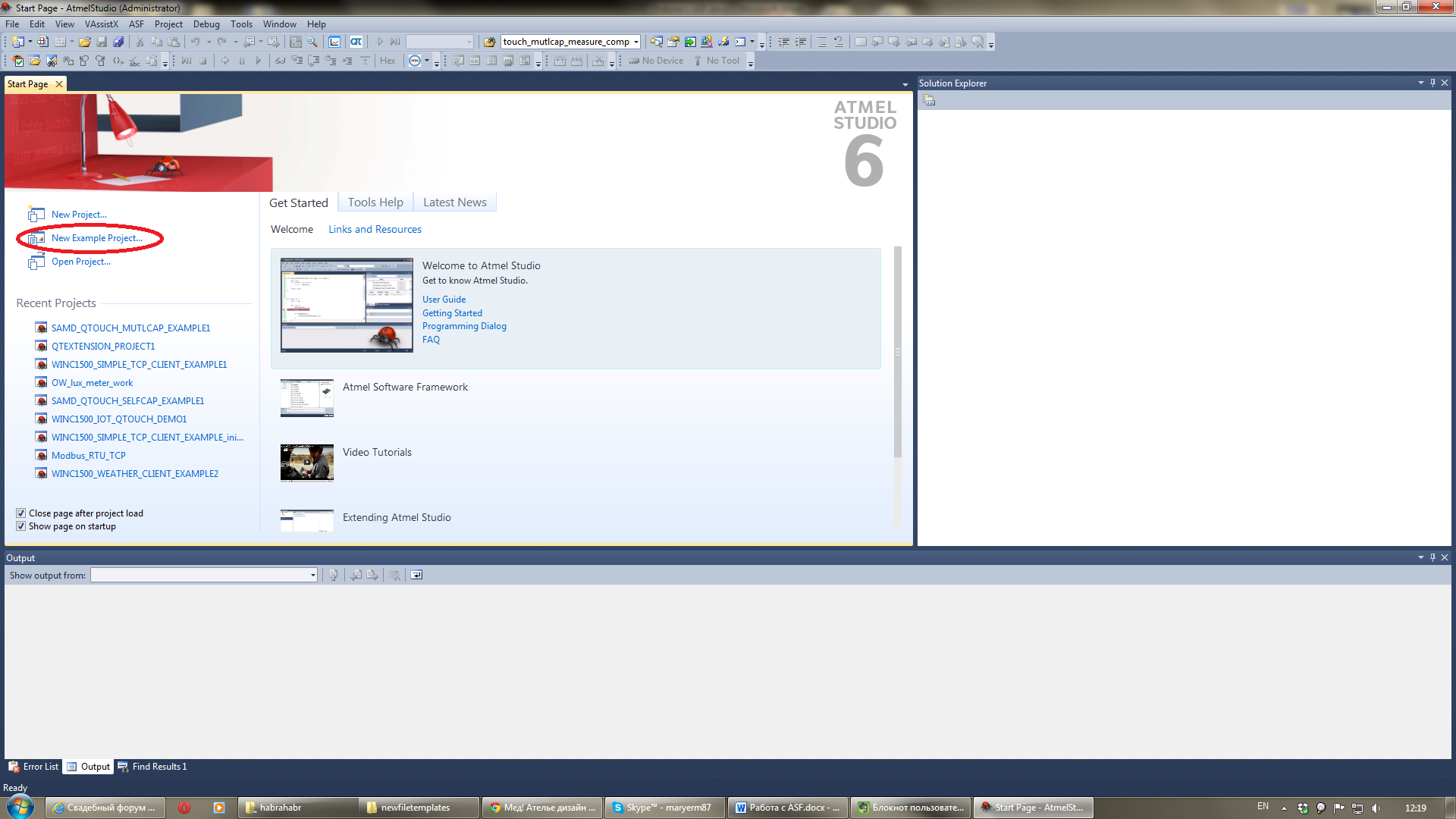The width and height of the screenshot is (1456, 819).
Task: Expand the Show output from dropdown
Action: [x=312, y=575]
